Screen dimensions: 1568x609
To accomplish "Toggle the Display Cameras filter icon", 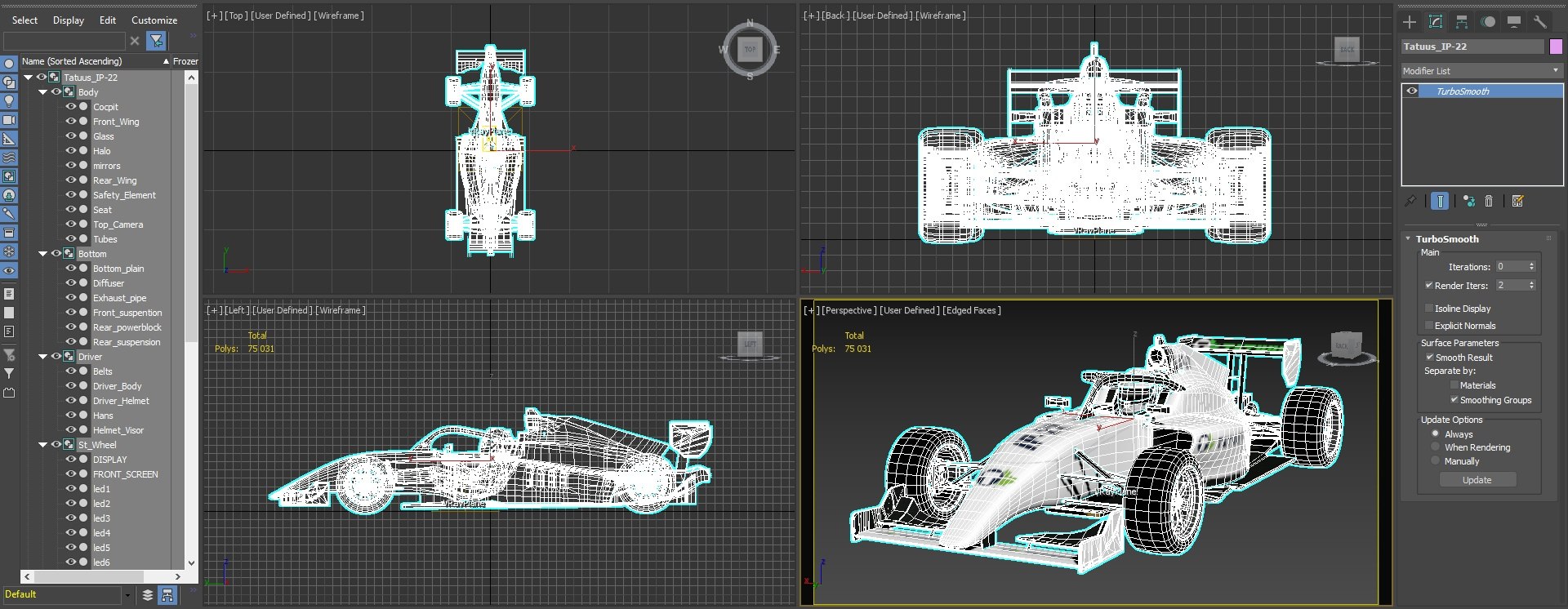I will [x=9, y=120].
